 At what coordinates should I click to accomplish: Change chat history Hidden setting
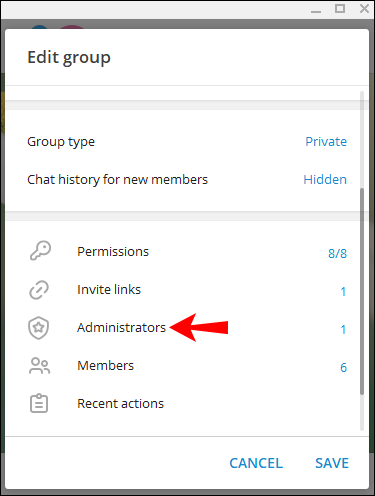pyautogui.click(x=325, y=180)
